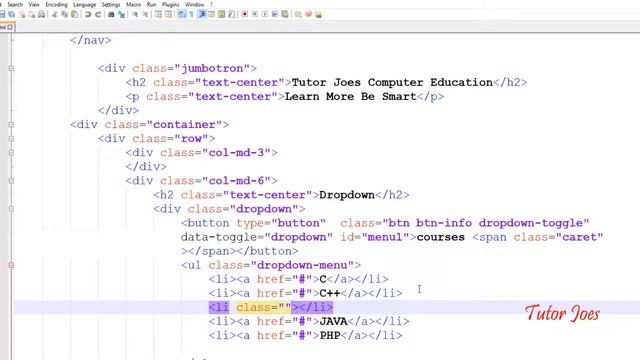Viewport: 640px width, 360px height.
Task: Zoom in using the toolbar icon
Action: pos(135,14)
